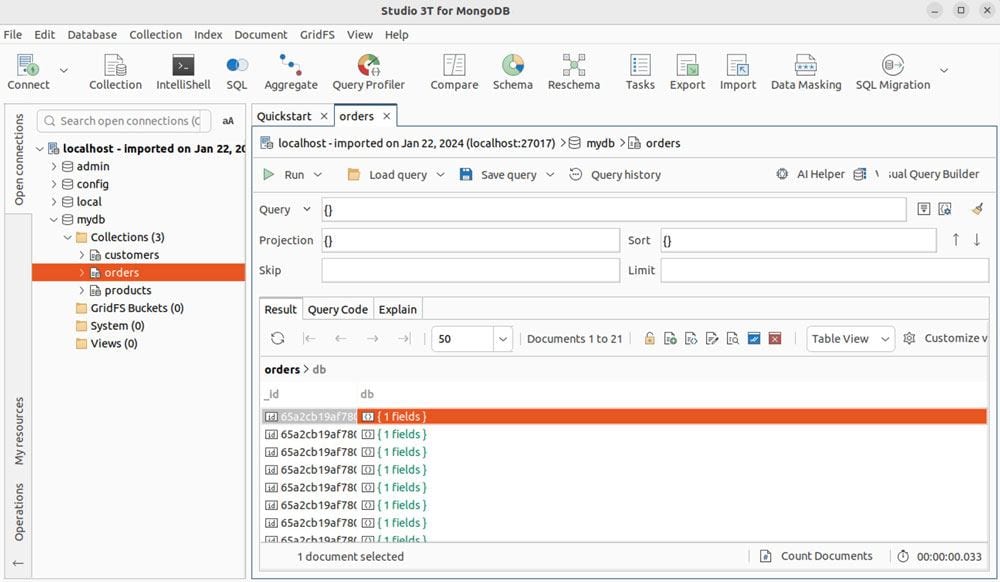
Task: Click Count Documents button
Action: 816,557
